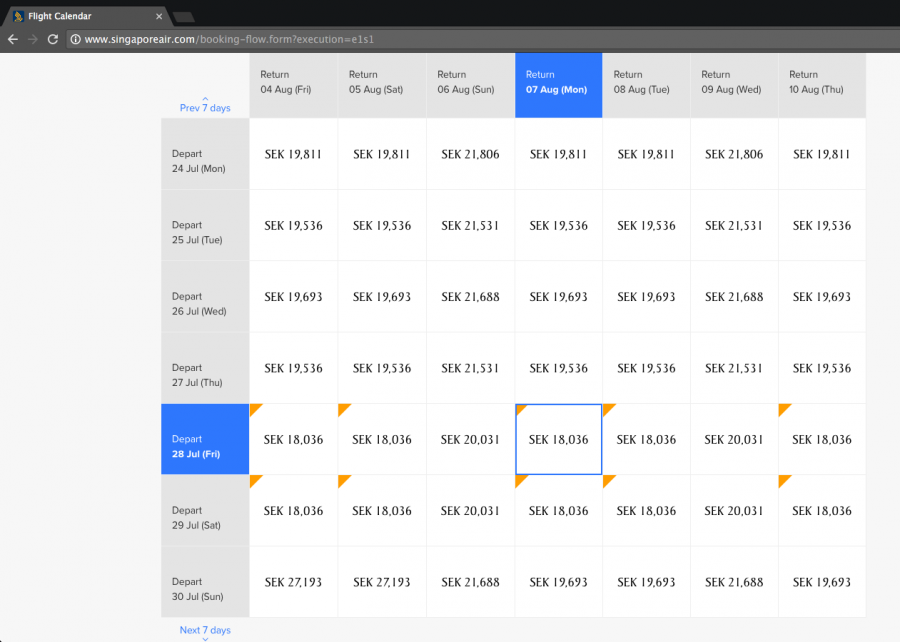Pick 25 Jul depart, 09 Aug return SEK 21,531
This screenshot has width=900, height=642.
point(734,225)
